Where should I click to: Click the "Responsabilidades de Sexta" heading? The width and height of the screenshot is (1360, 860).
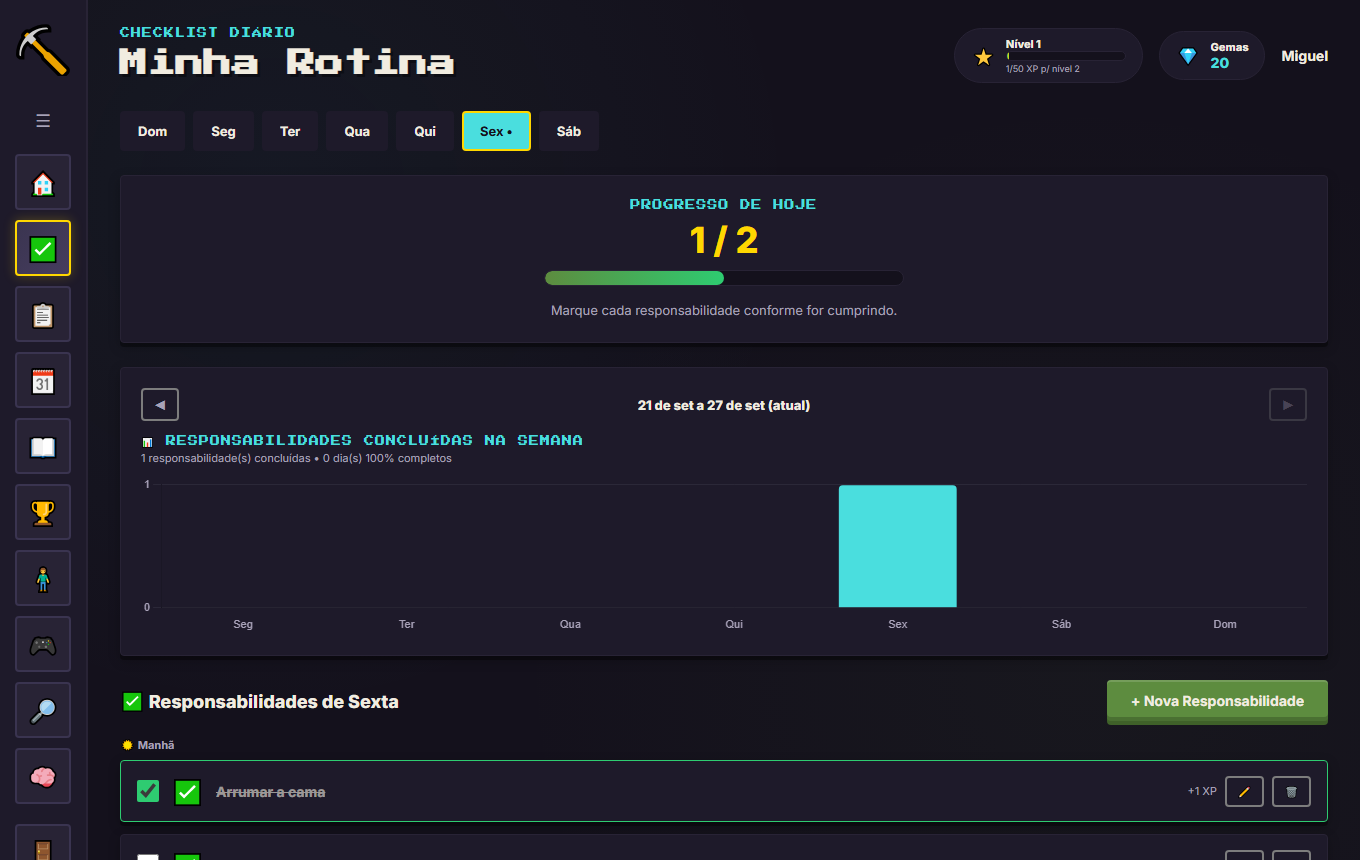click(274, 702)
